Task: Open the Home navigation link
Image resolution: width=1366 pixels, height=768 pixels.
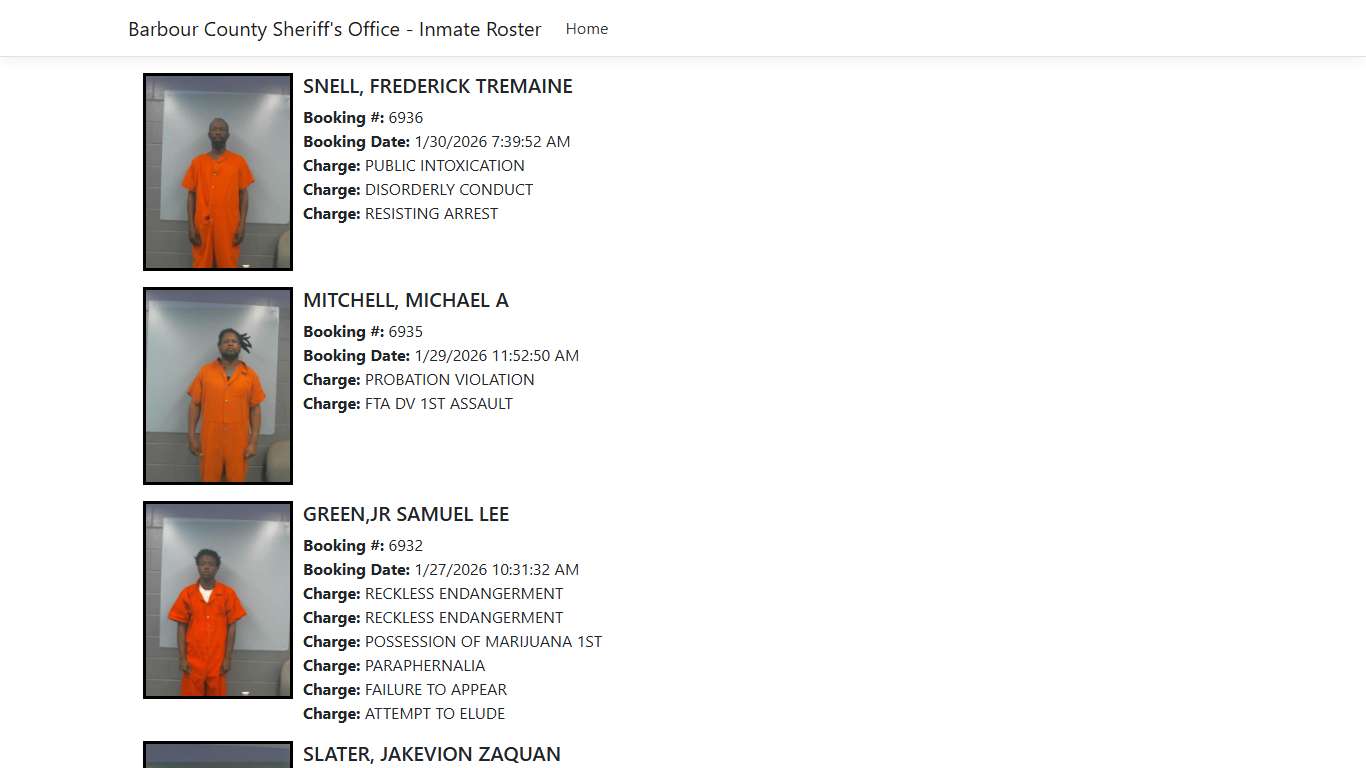Action: [586, 29]
